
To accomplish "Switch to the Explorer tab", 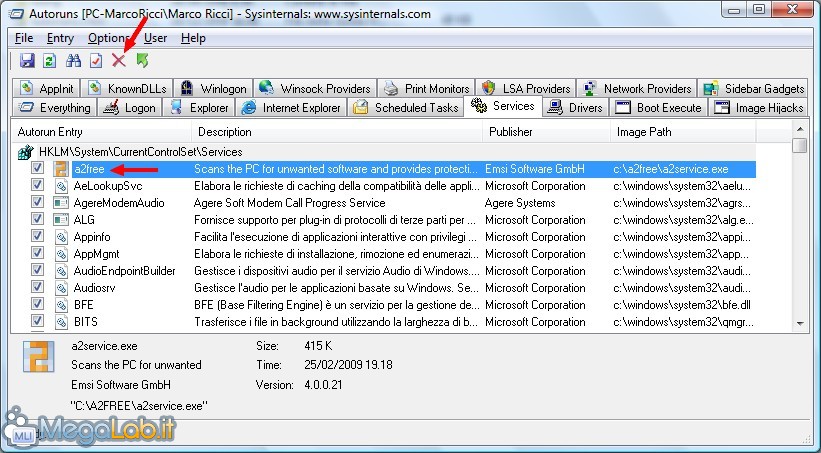I will coord(199,108).
